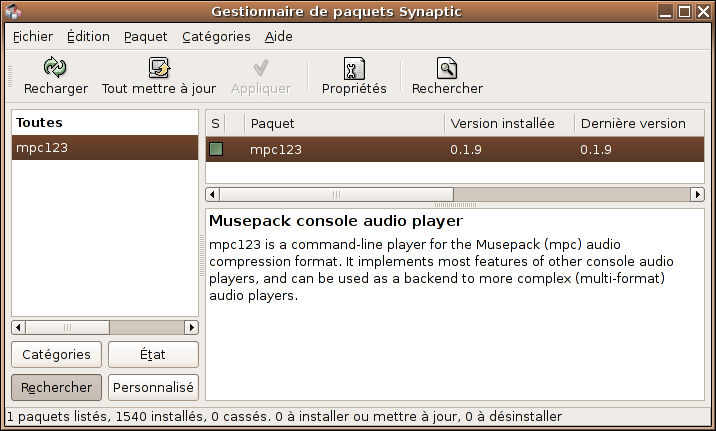Click the toolbar drag handle grip

[10, 76]
